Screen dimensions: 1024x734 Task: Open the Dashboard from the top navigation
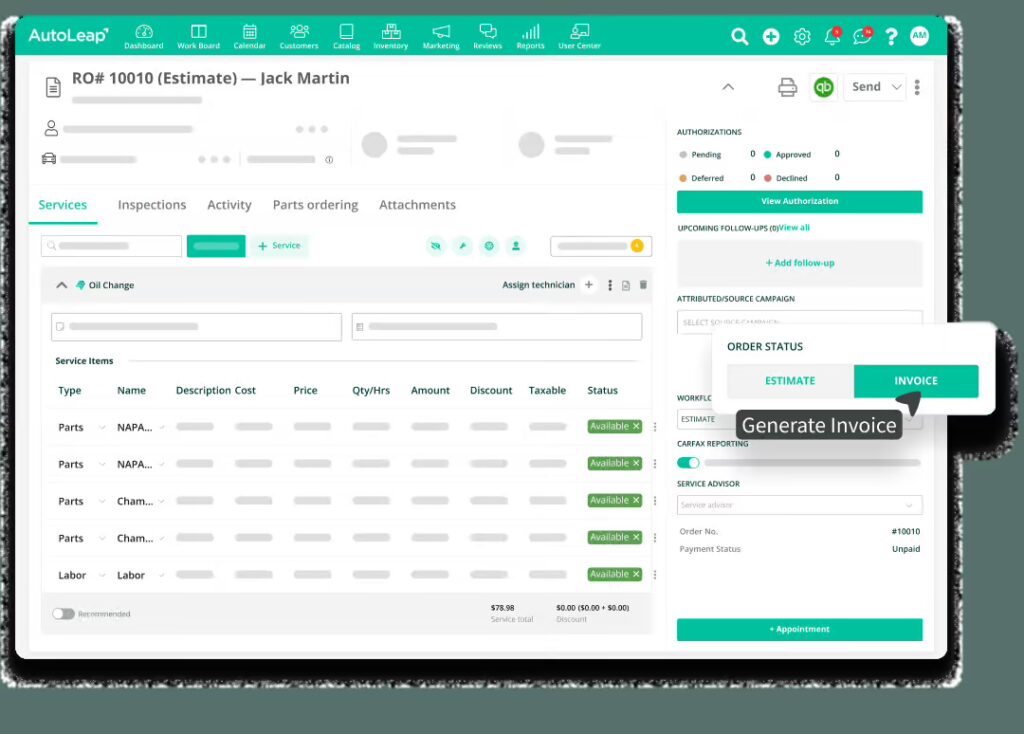(143, 33)
